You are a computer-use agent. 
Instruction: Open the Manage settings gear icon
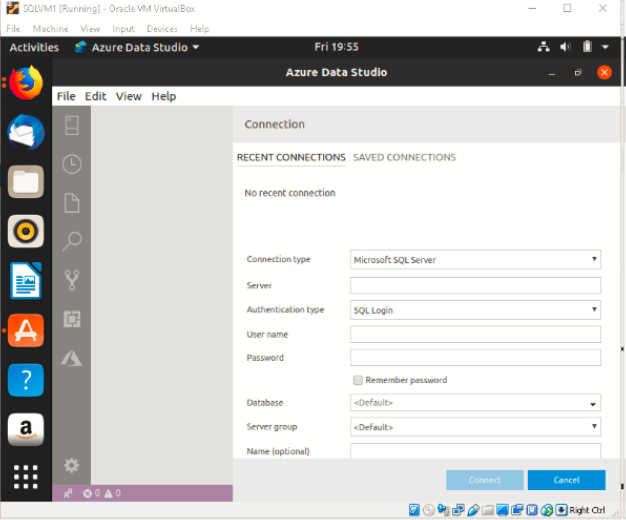(x=71, y=465)
